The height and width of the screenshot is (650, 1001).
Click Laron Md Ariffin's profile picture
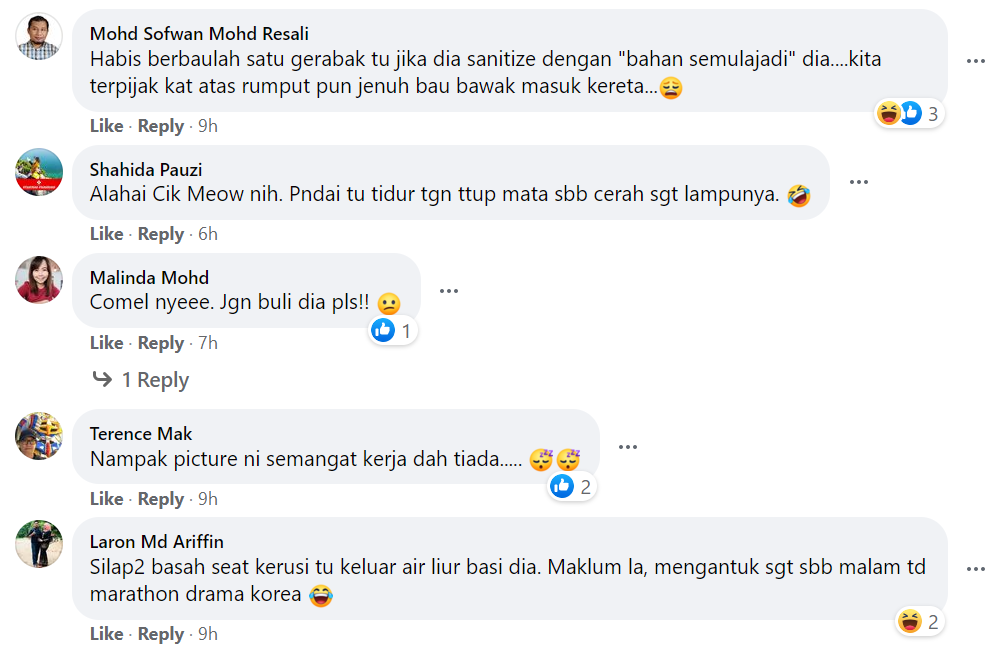(x=40, y=544)
